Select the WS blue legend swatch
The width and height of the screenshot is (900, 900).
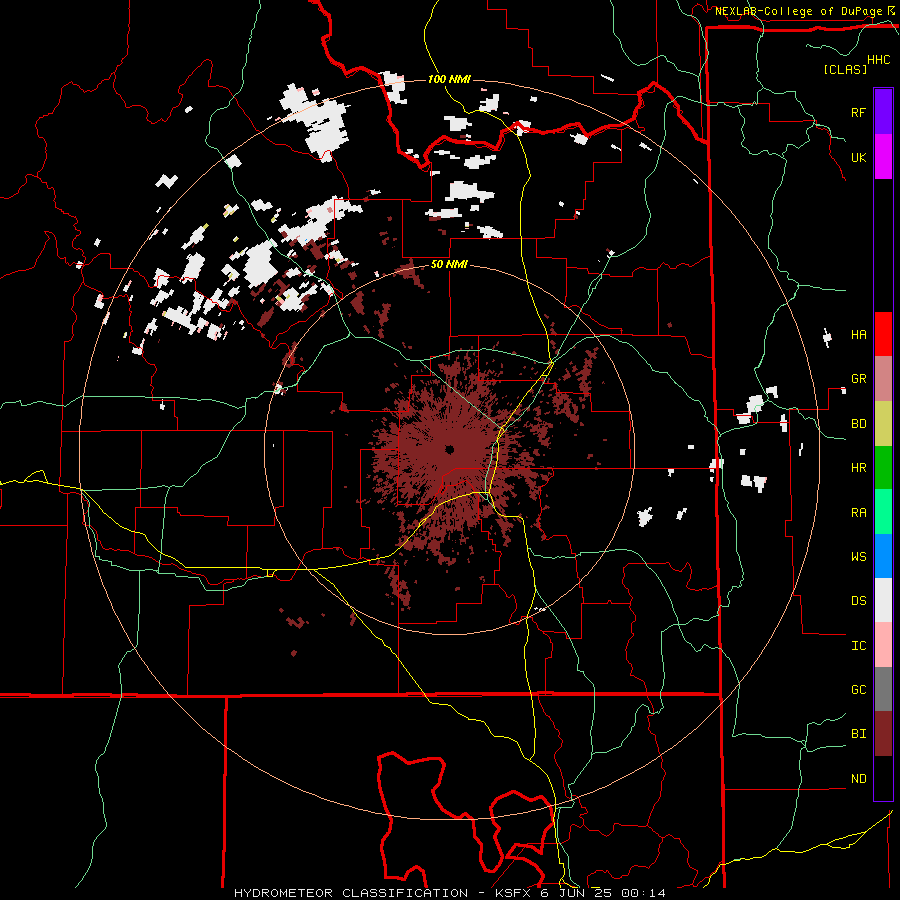coord(883,556)
